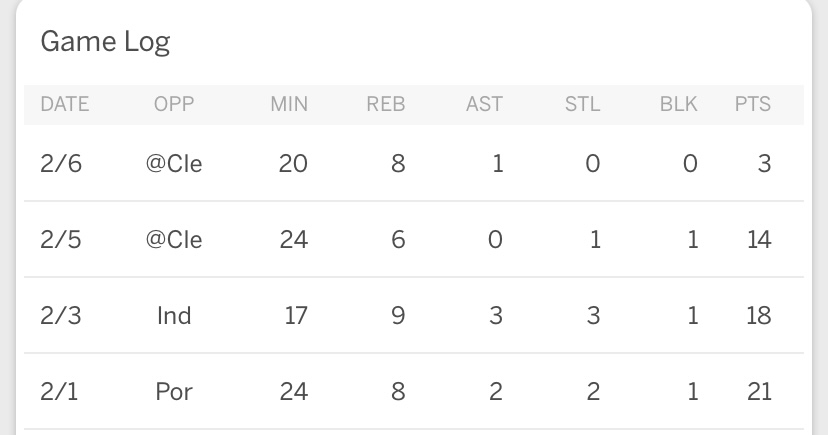Click the @Cle opponent in 2/5 row
Image resolution: width=828 pixels, height=435 pixels.
click(174, 239)
